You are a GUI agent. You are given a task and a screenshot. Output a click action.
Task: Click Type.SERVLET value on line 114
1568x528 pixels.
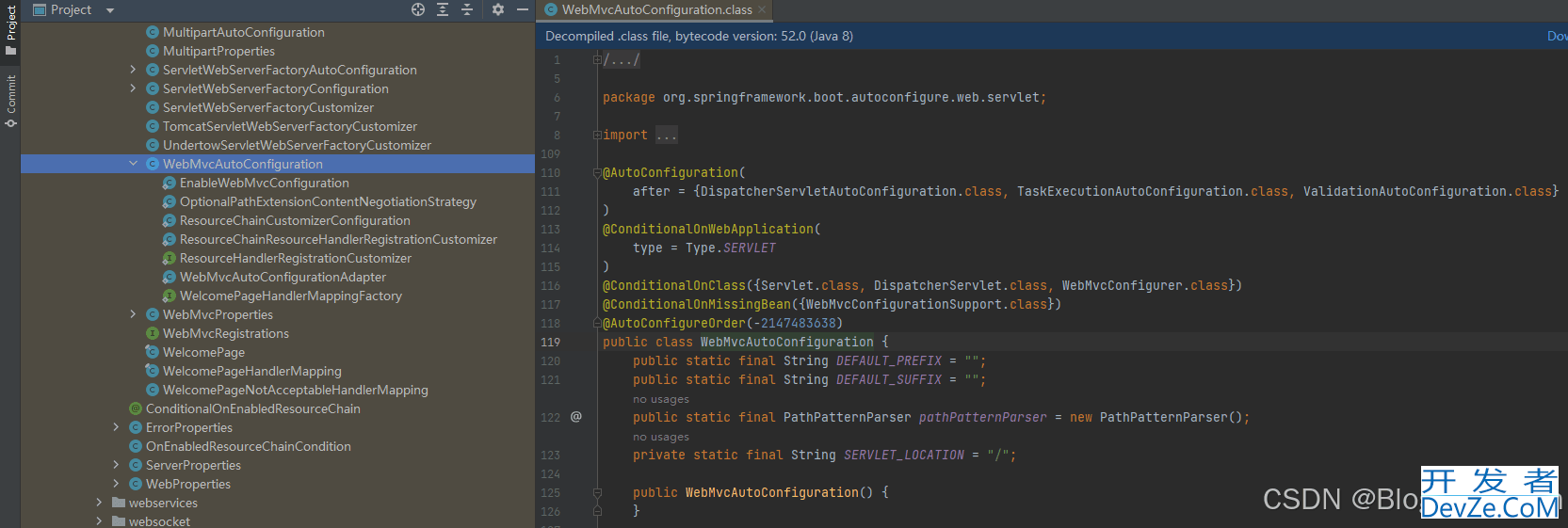[731, 248]
